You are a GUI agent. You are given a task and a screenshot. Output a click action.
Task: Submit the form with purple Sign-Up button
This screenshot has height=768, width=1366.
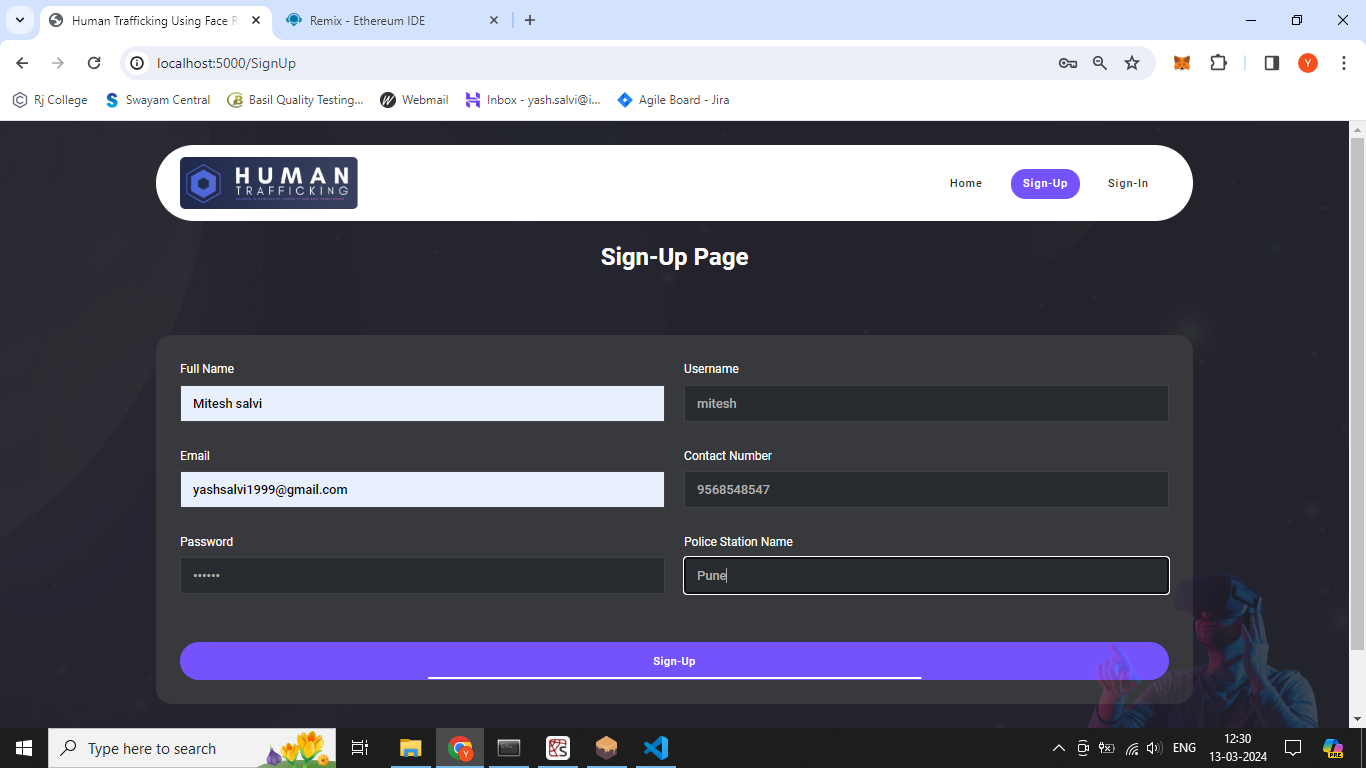[x=674, y=661]
